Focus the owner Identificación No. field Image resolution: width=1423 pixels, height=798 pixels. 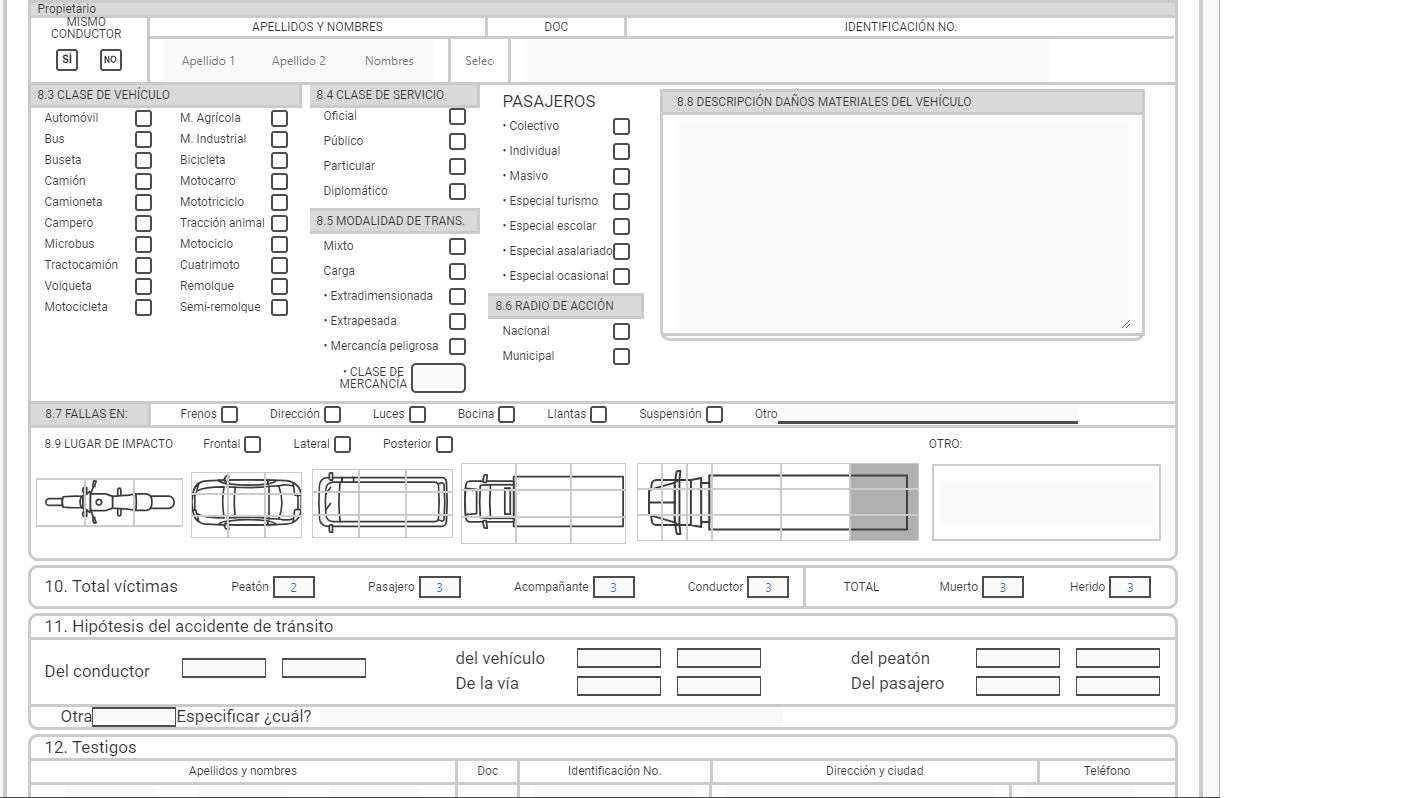click(787, 61)
